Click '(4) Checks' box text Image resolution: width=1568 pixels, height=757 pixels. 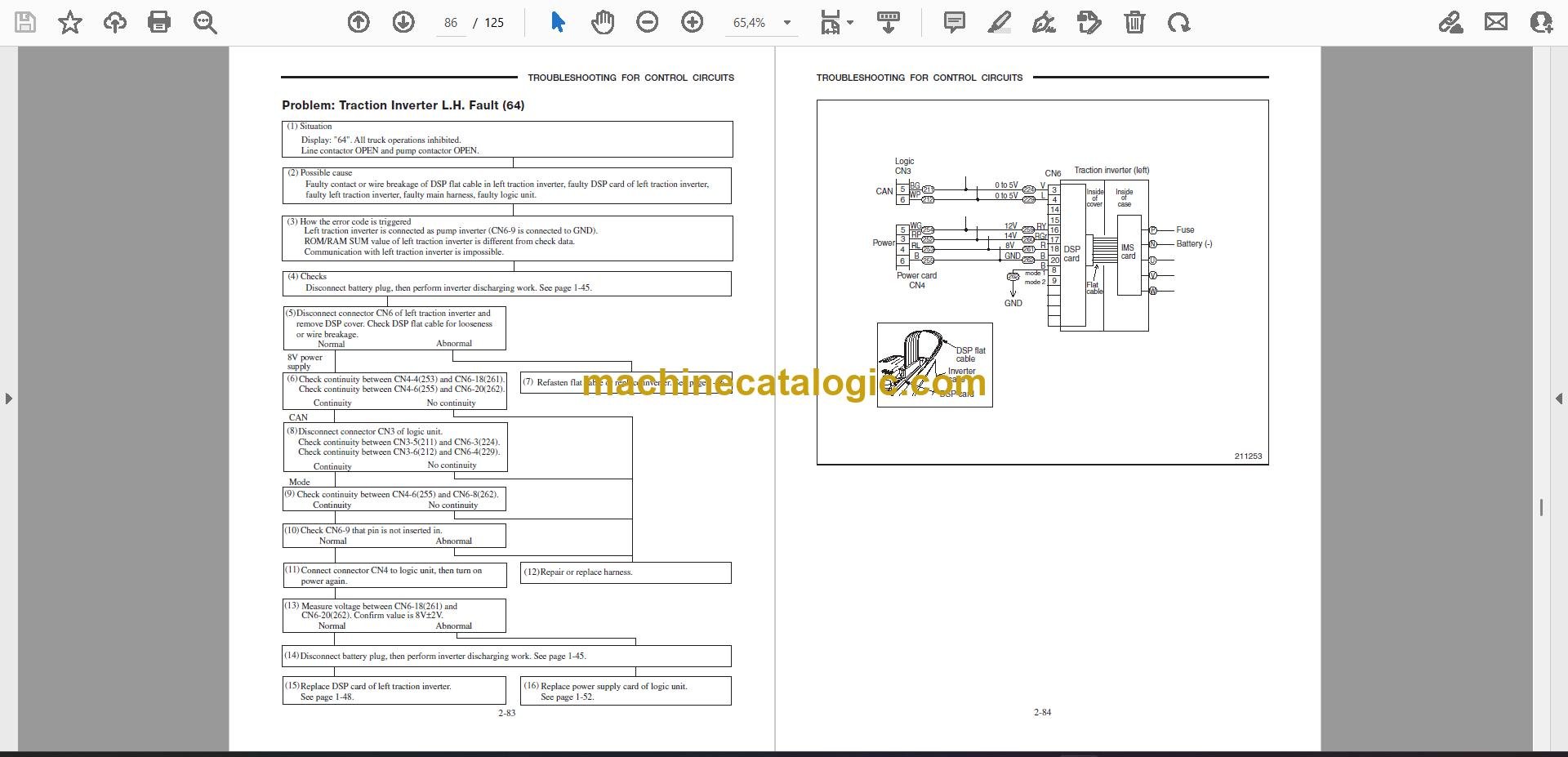(x=307, y=277)
